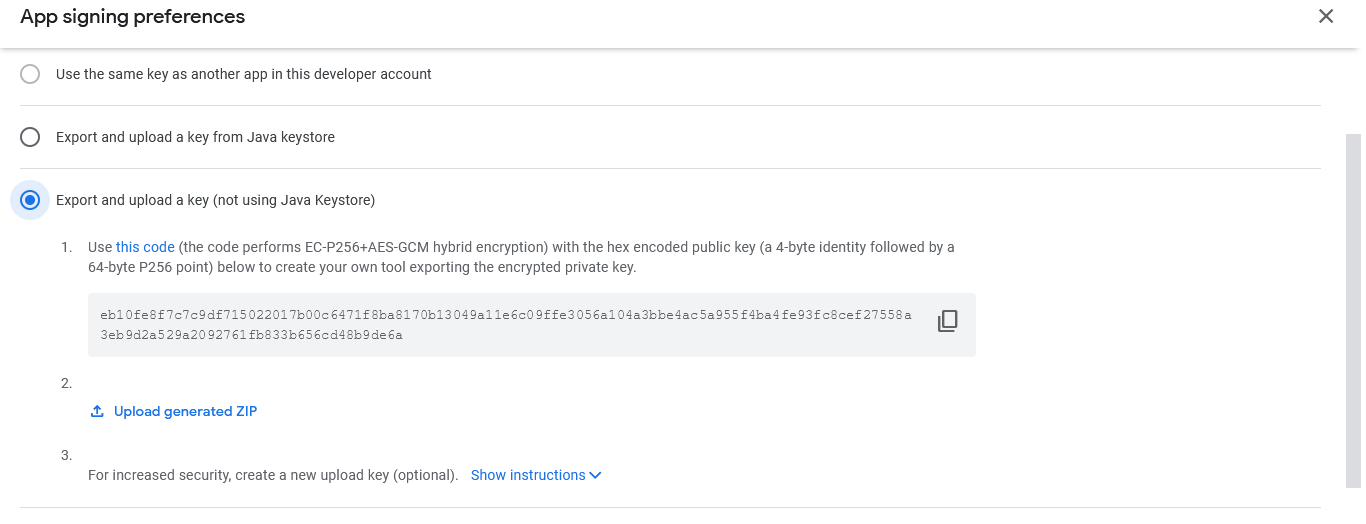The image size is (1366, 524).
Task: Expand the chevron next to Show instructions
Action: (x=596, y=475)
